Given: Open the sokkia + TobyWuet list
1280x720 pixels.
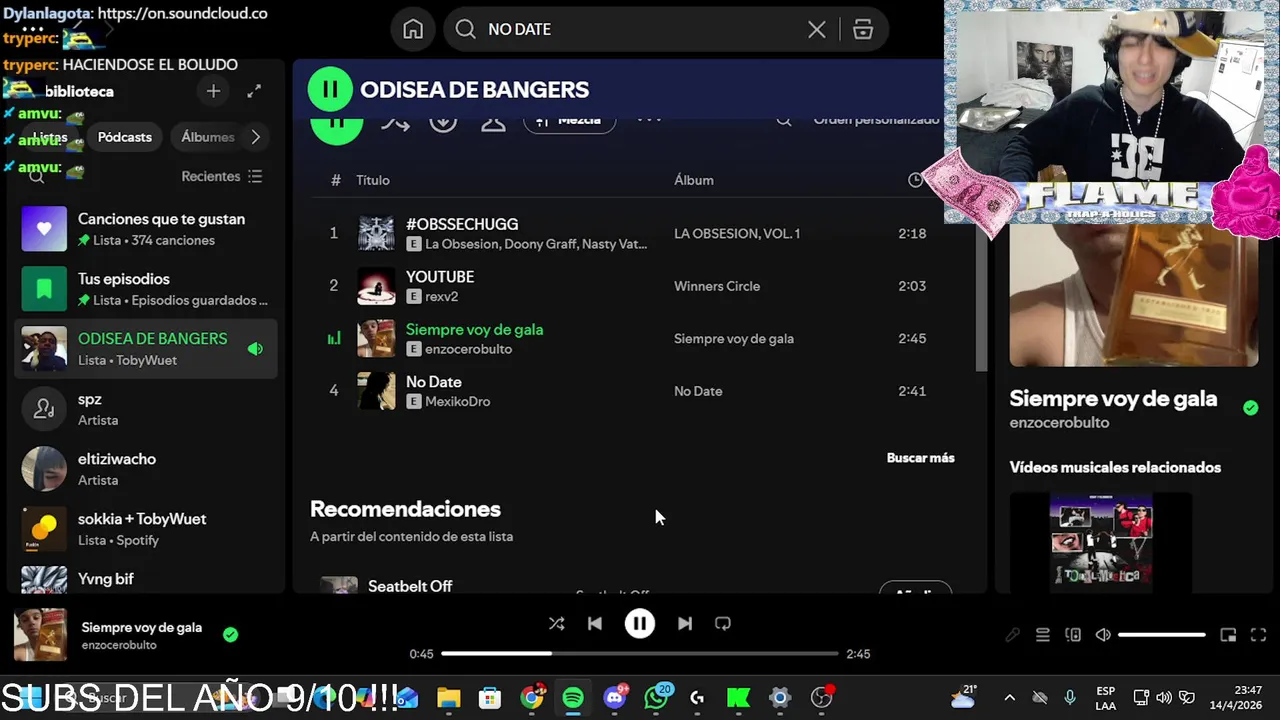Looking at the screenshot, I should pyautogui.click(x=145, y=529).
